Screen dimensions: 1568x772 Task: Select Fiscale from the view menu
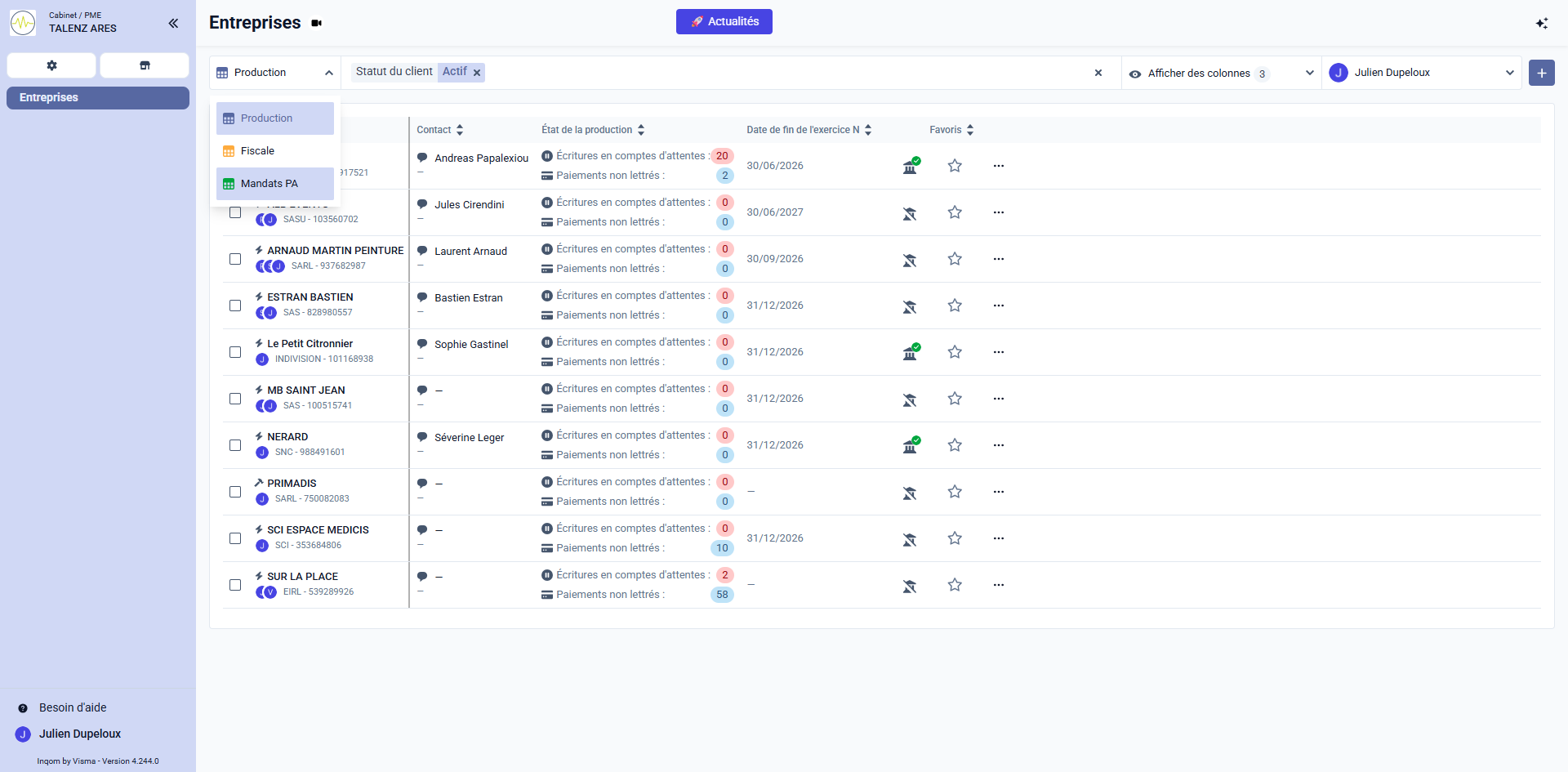point(258,151)
